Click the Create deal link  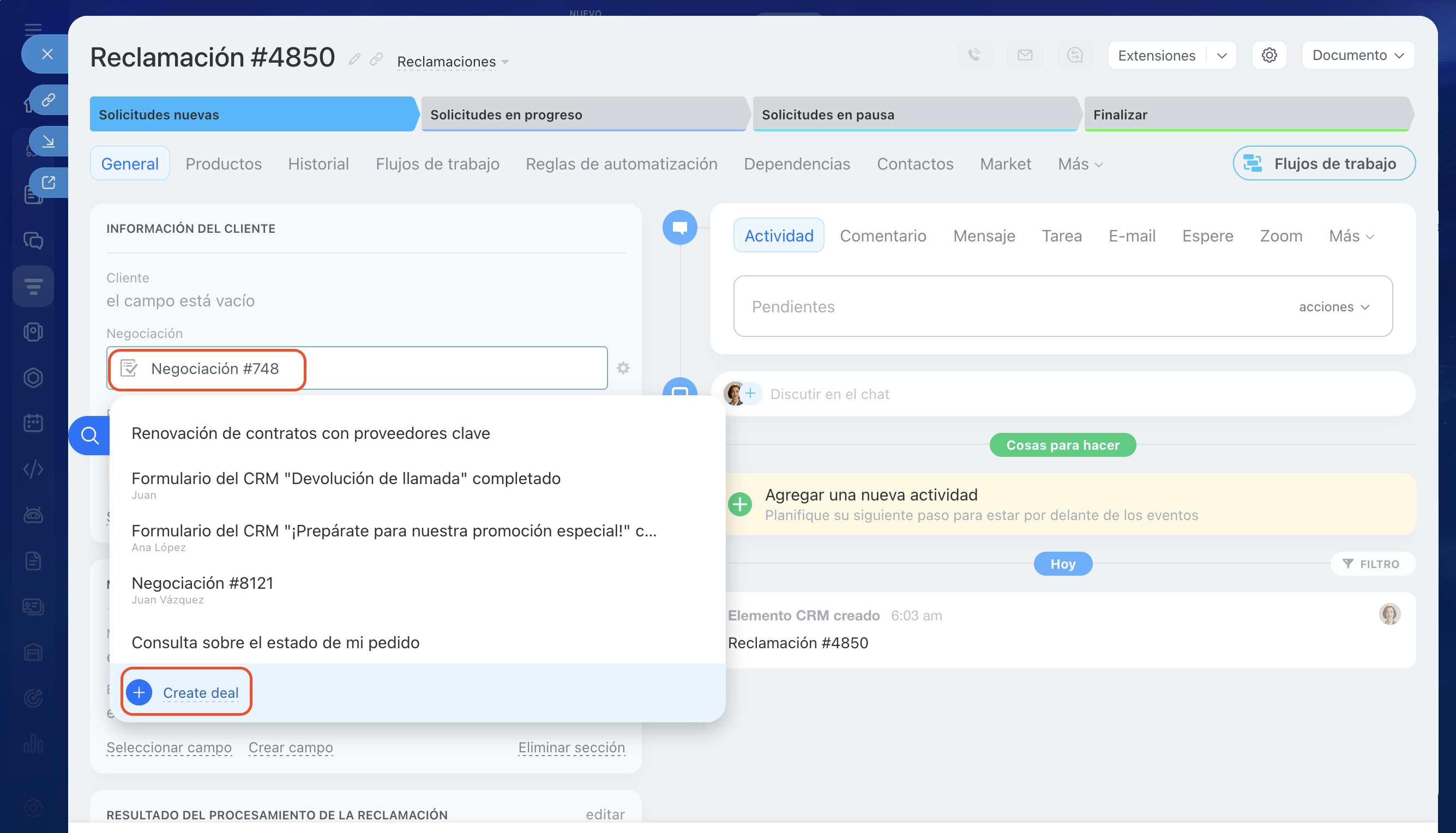point(200,692)
